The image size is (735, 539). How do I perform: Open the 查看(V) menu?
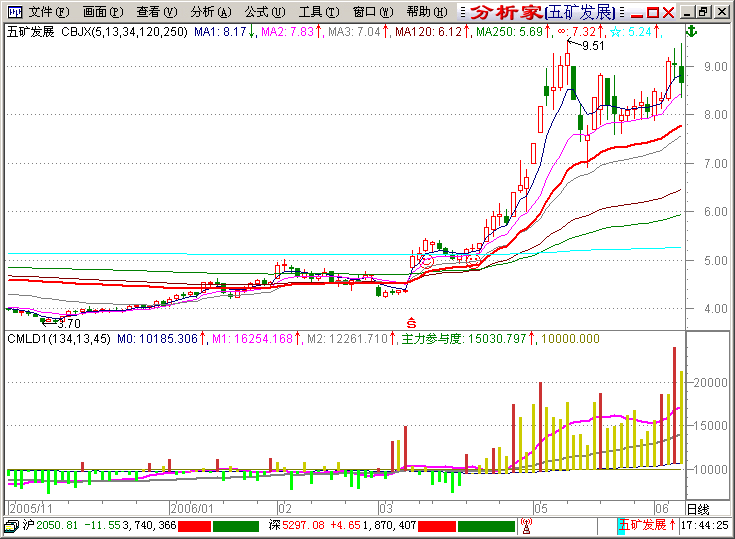coord(157,12)
